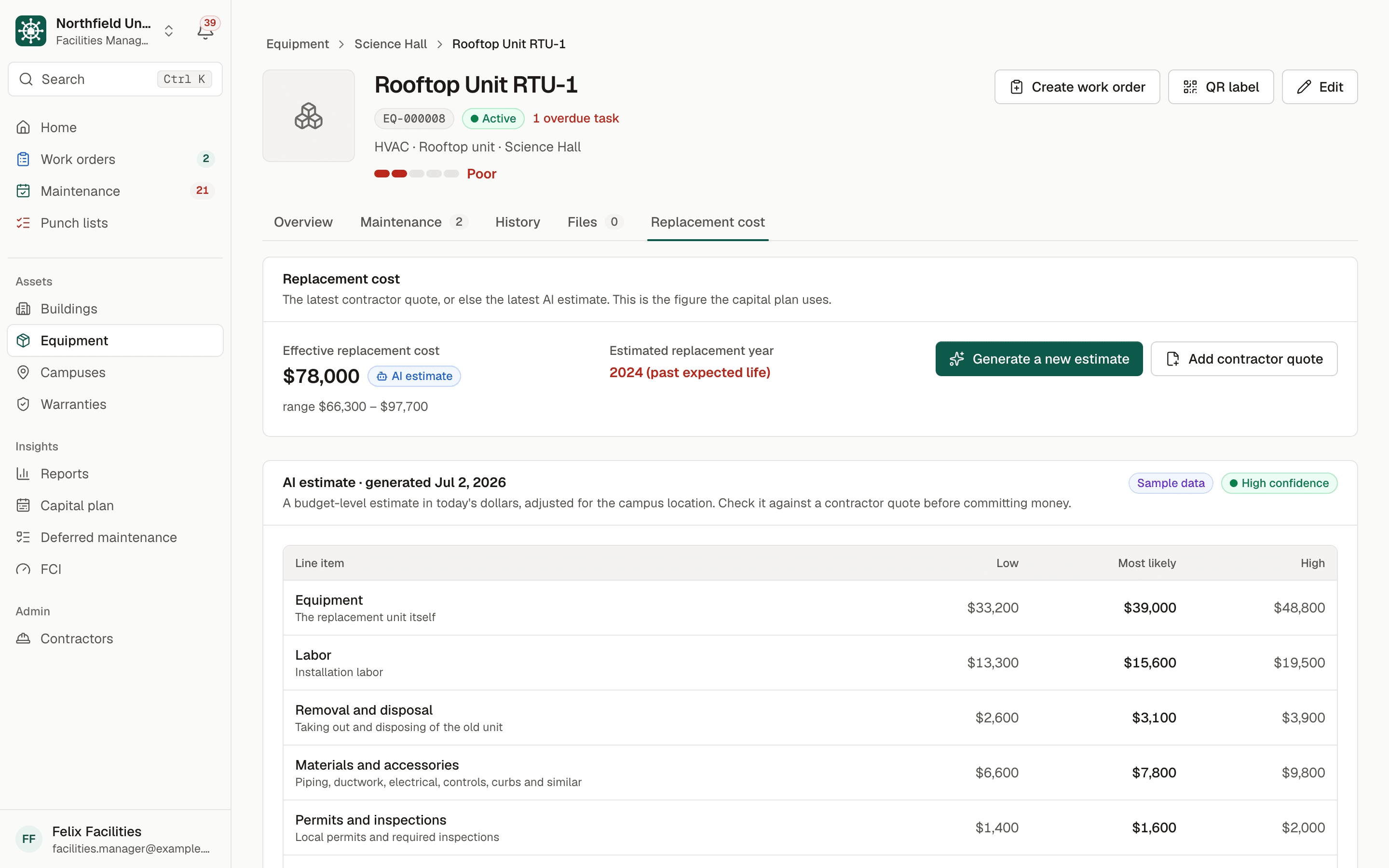
Task: Click the Active status badge
Action: (493, 119)
